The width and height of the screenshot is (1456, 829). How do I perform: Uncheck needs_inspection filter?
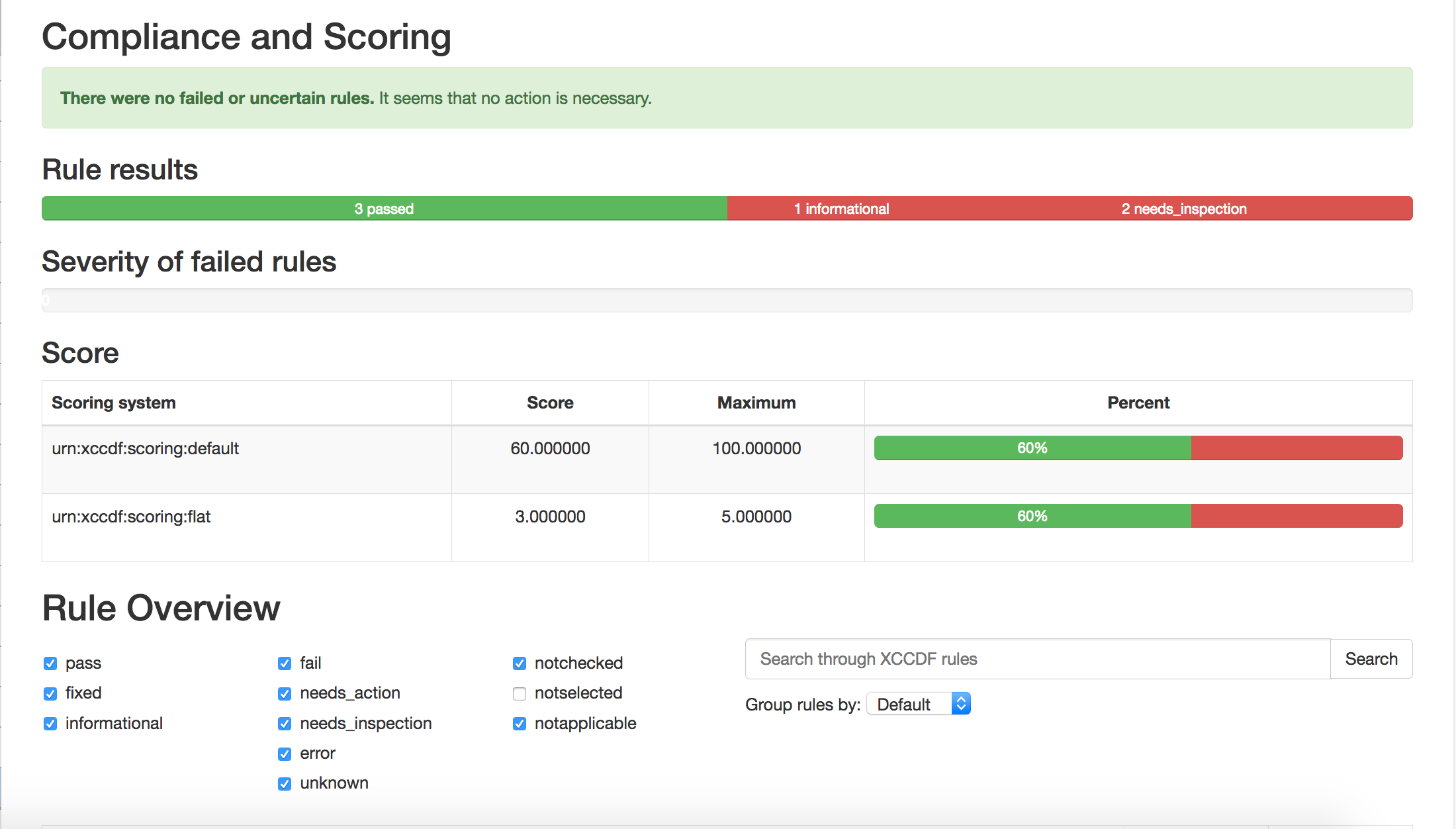pos(285,724)
